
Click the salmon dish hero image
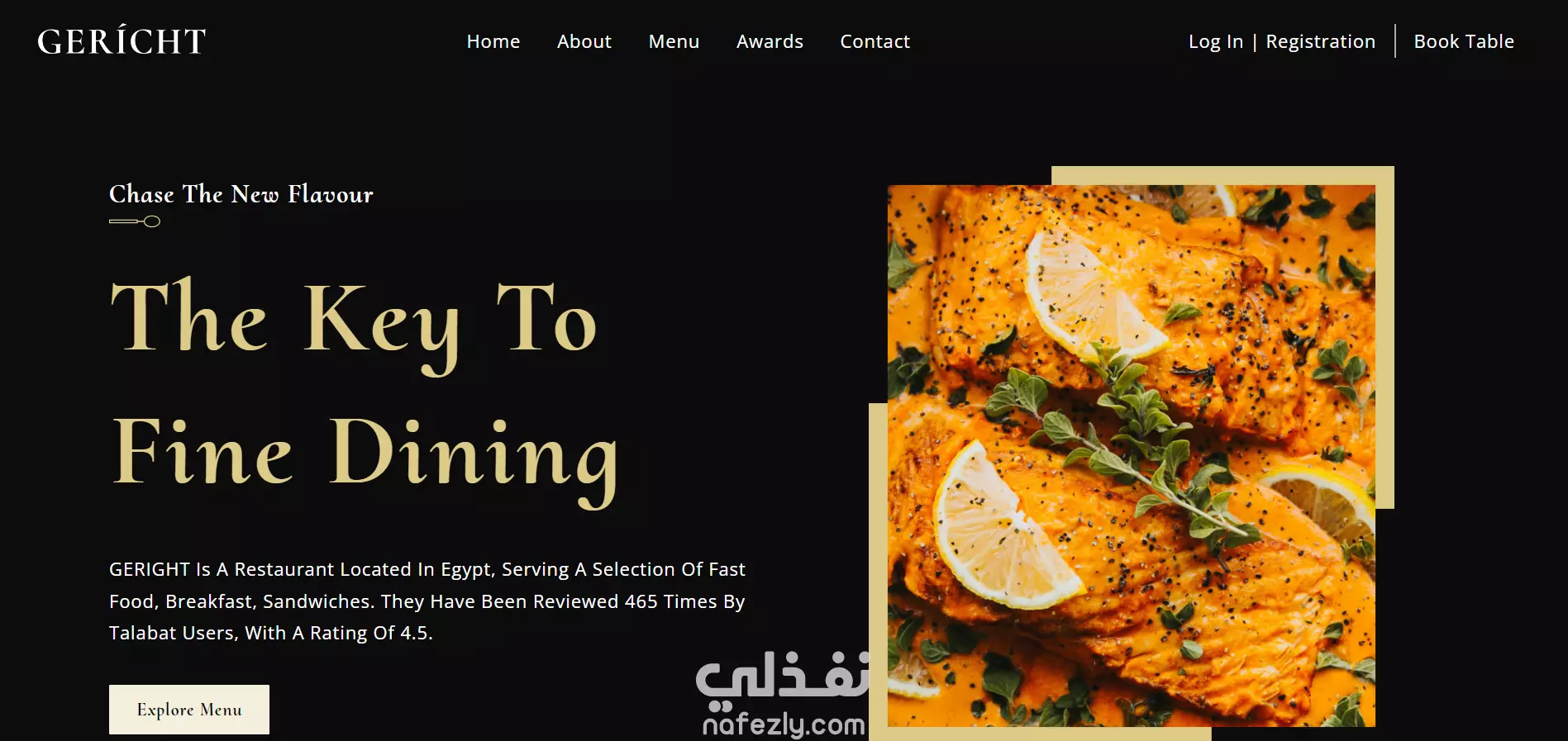[x=1132, y=456]
